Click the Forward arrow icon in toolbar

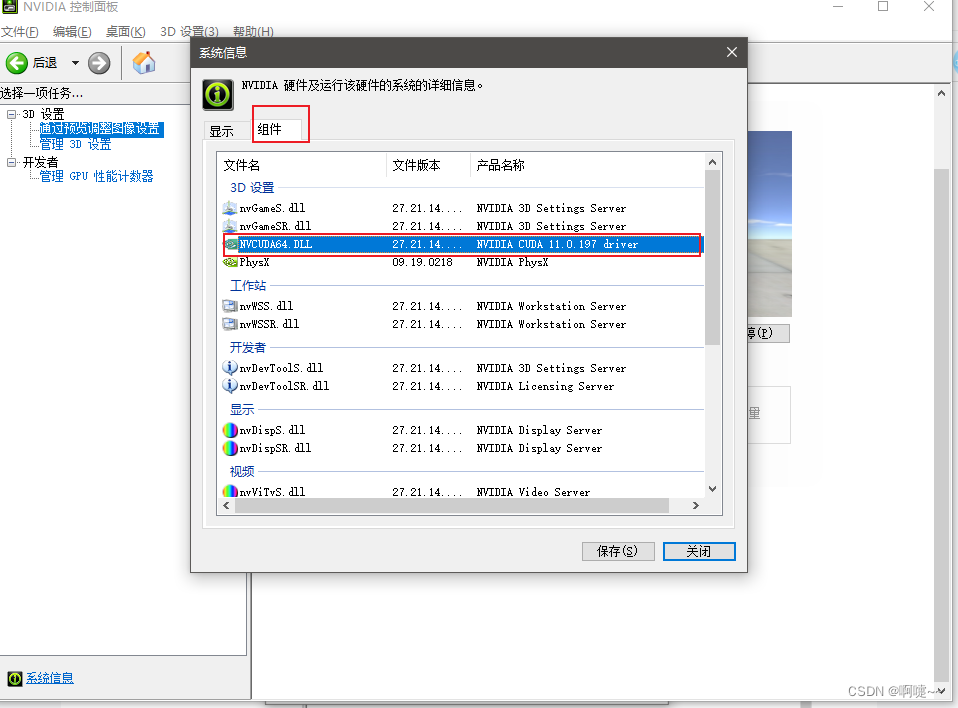coord(99,63)
